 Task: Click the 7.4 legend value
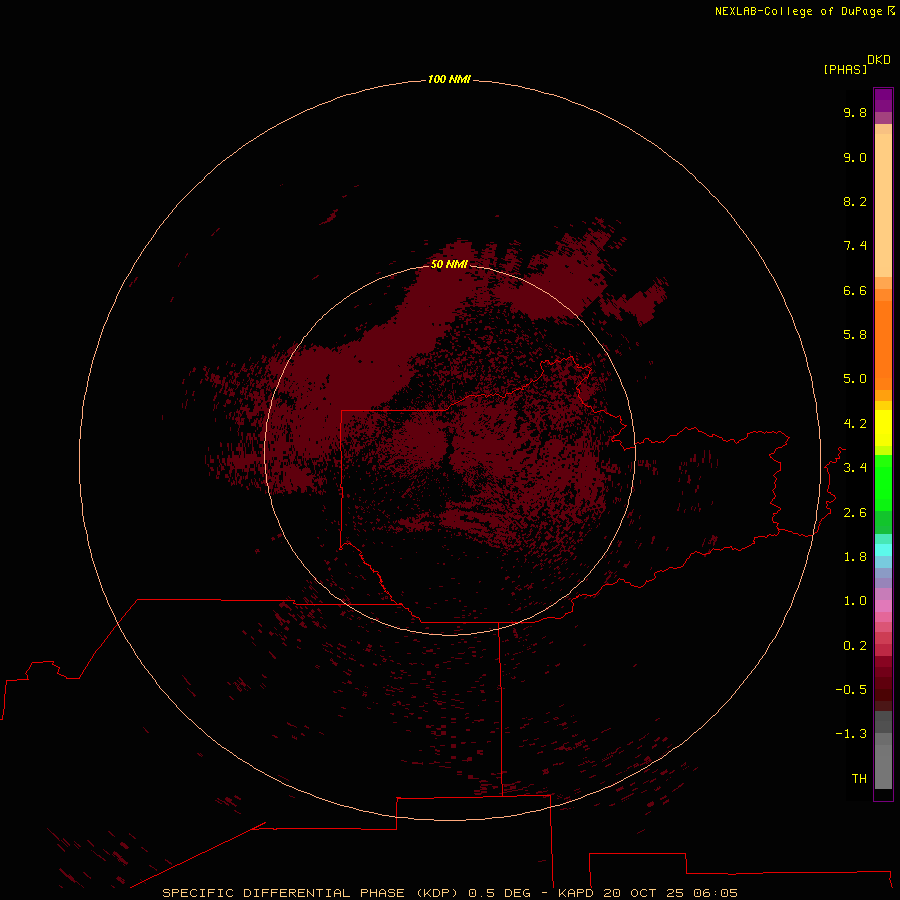coord(855,246)
